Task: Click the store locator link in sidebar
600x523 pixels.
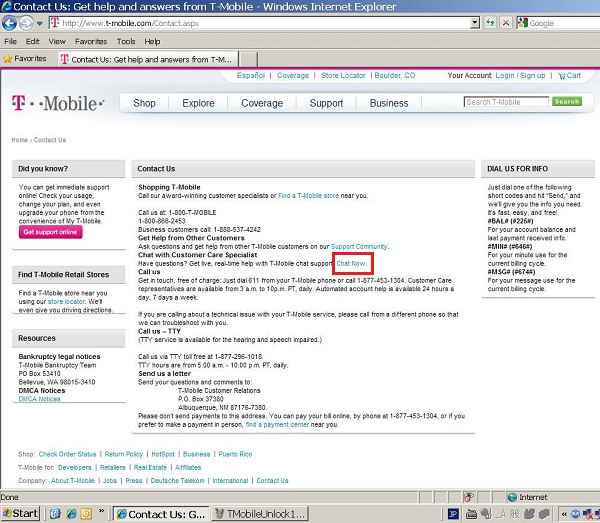Action: click(66, 301)
